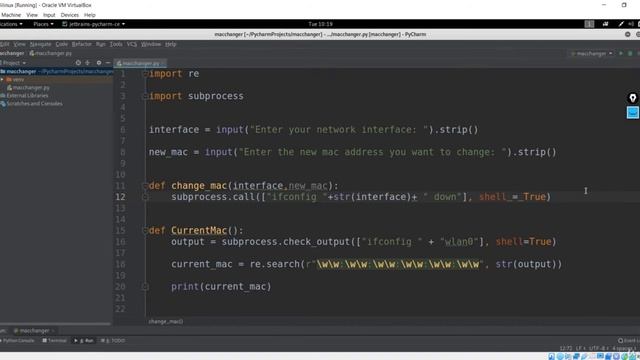
Task: Open the Terminal tool window
Action: coord(55,341)
